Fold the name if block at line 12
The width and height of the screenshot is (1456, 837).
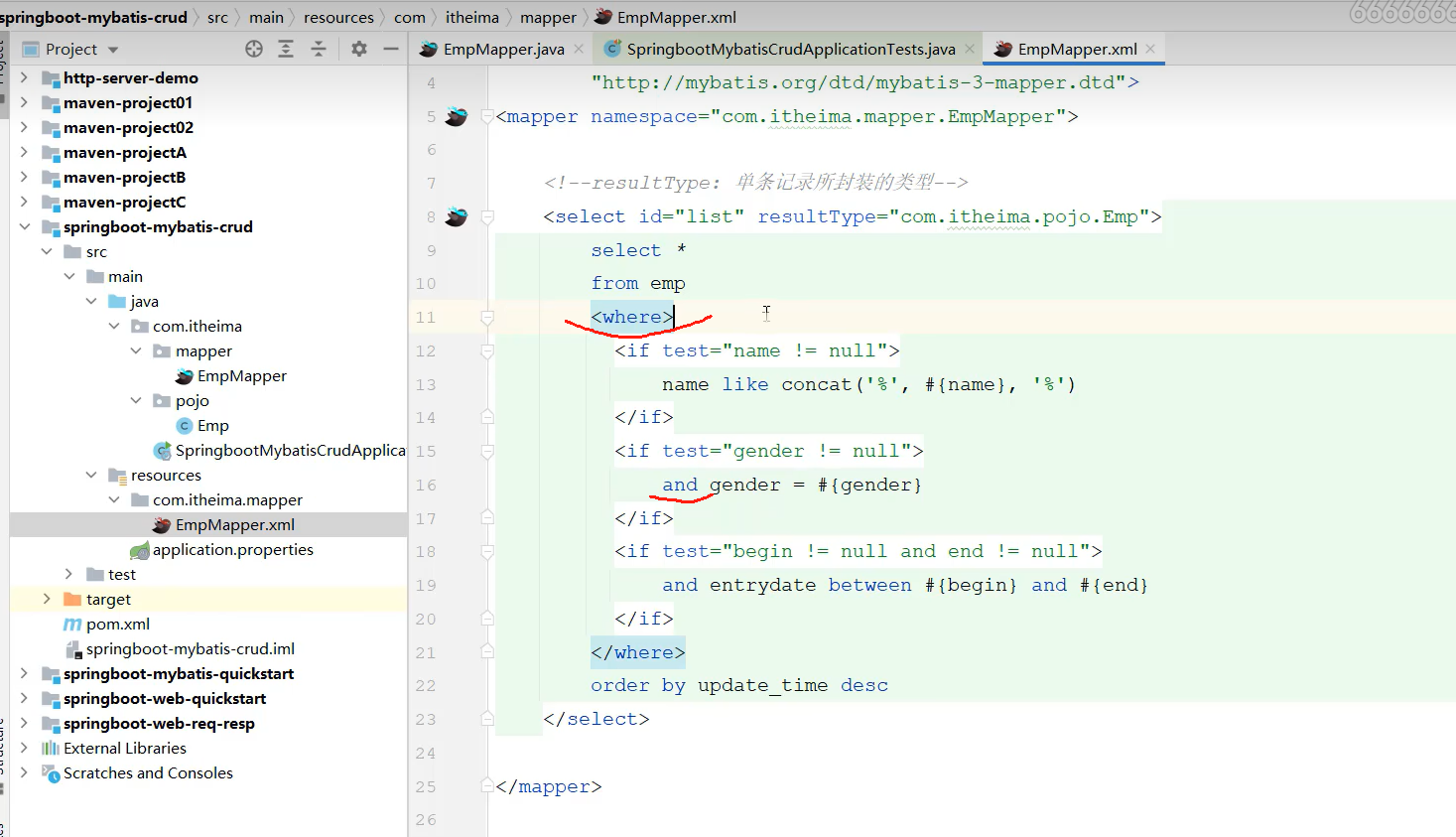tap(487, 350)
